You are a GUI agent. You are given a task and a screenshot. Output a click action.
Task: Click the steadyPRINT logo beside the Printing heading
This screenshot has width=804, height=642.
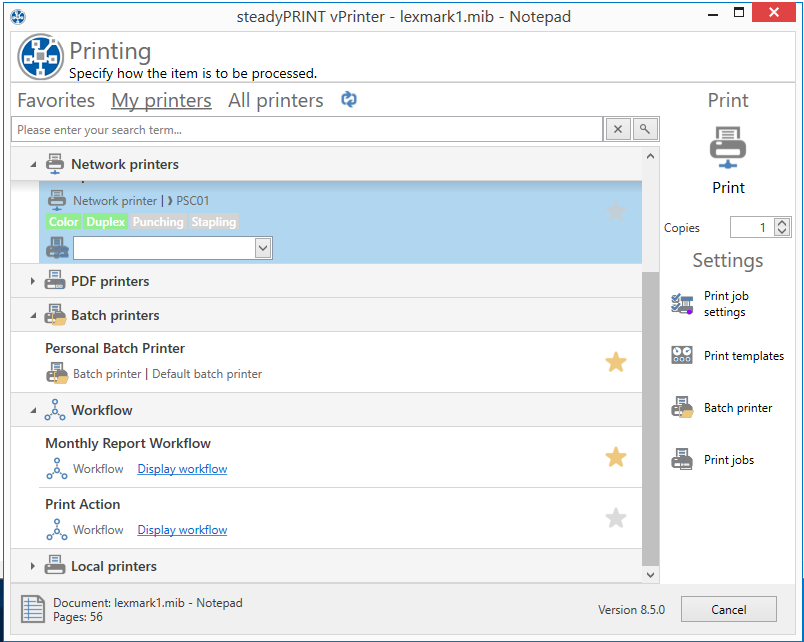[41, 57]
